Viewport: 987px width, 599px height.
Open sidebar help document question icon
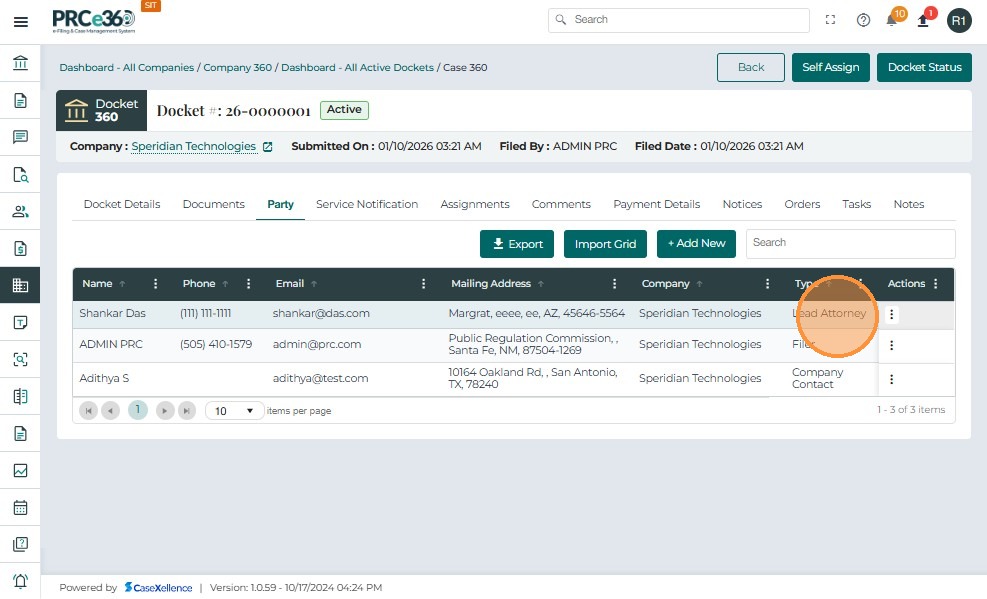coord(20,544)
